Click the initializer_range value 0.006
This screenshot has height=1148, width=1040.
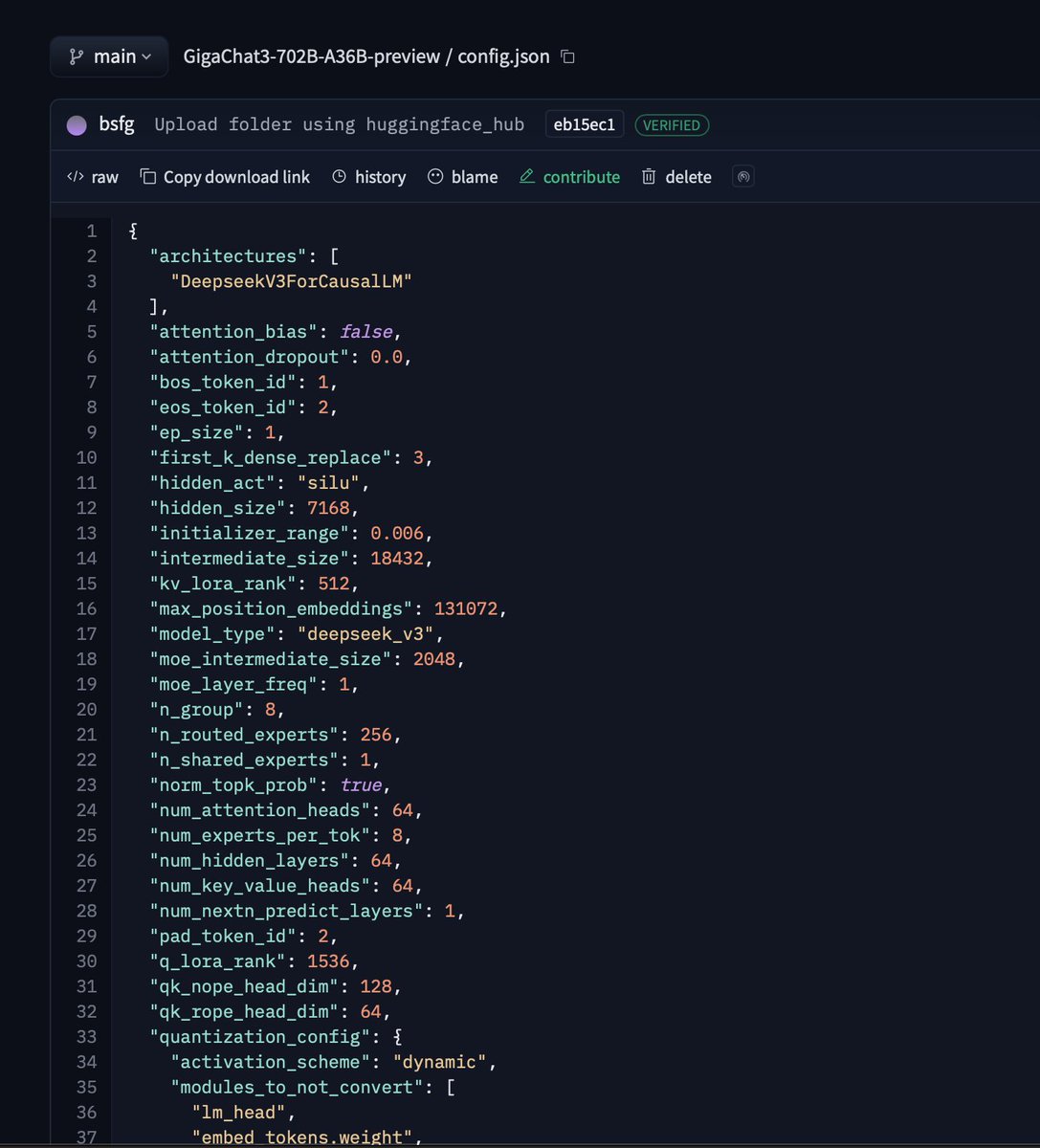[397, 533]
